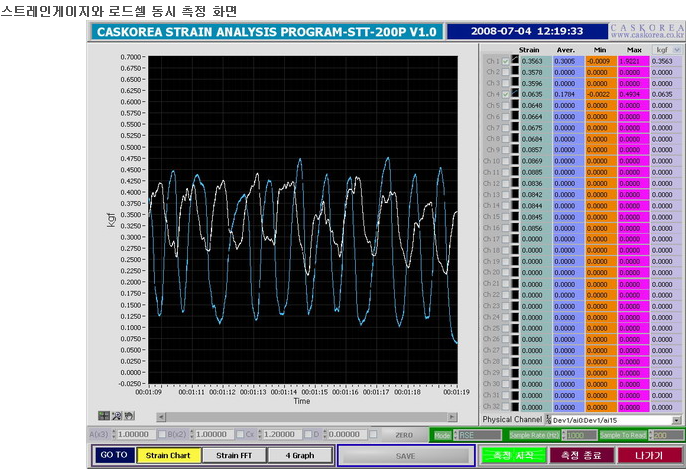Click the 측정 종료 button

pos(581,455)
